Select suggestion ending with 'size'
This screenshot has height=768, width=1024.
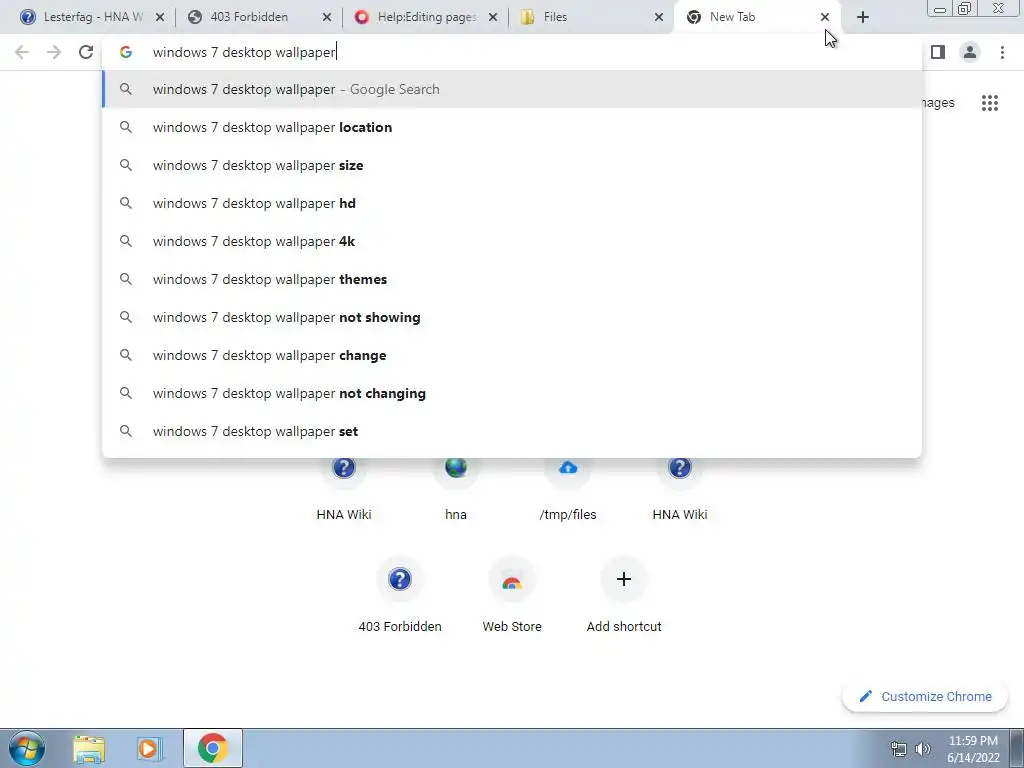click(x=512, y=165)
